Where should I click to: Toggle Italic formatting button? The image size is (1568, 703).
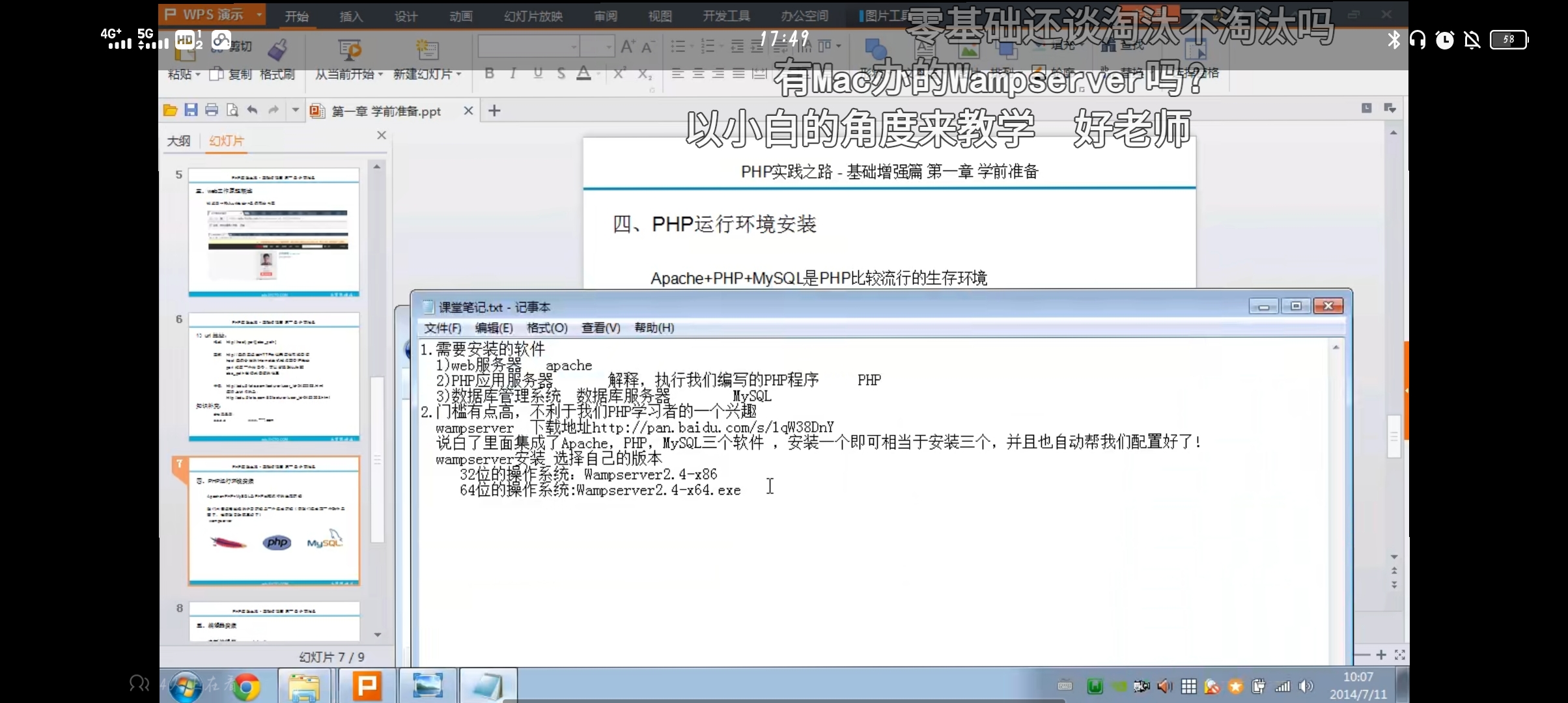point(513,74)
